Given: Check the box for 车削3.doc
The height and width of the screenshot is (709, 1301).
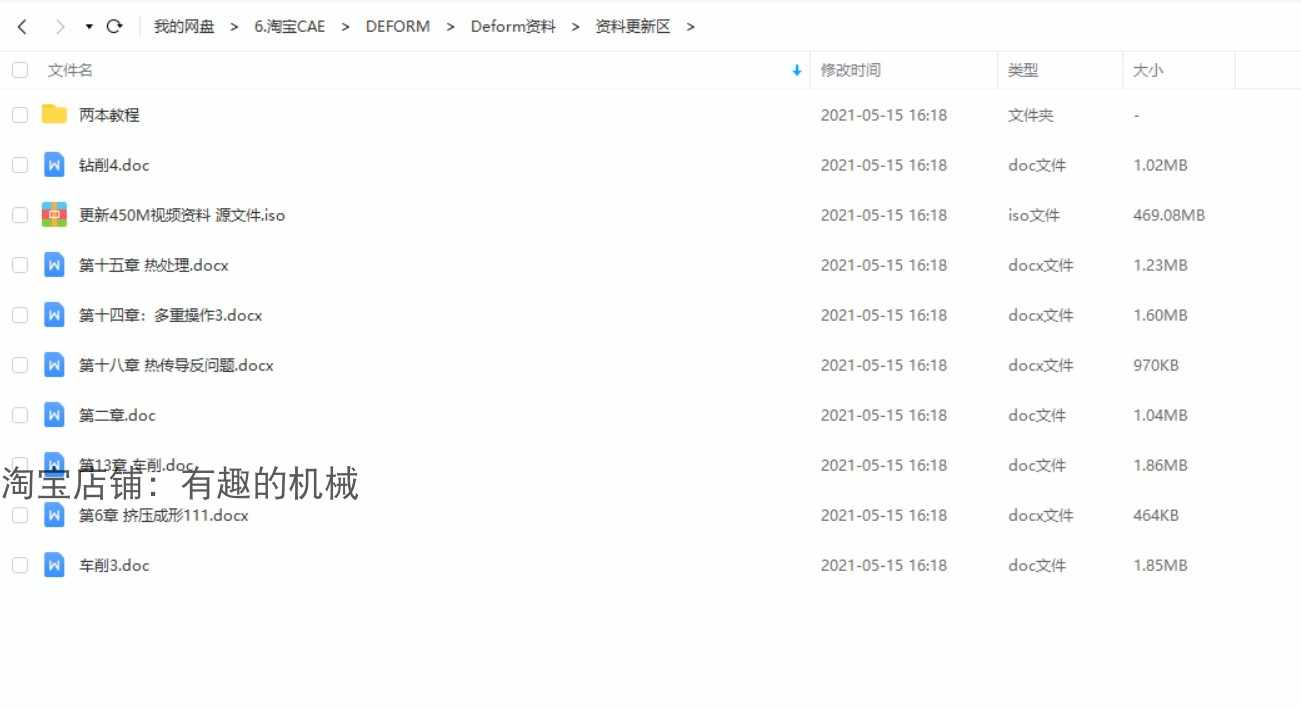Looking at the screenshot, I should [20, 565].
